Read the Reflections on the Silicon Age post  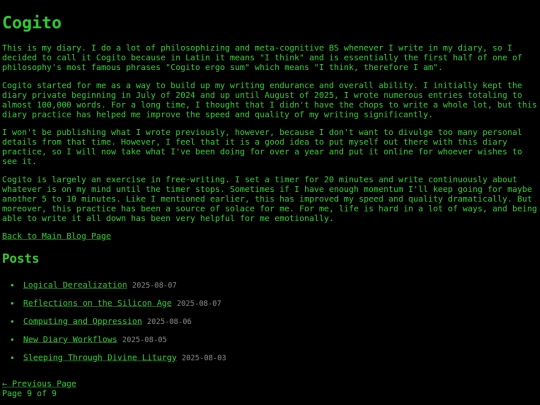(97, 303)
